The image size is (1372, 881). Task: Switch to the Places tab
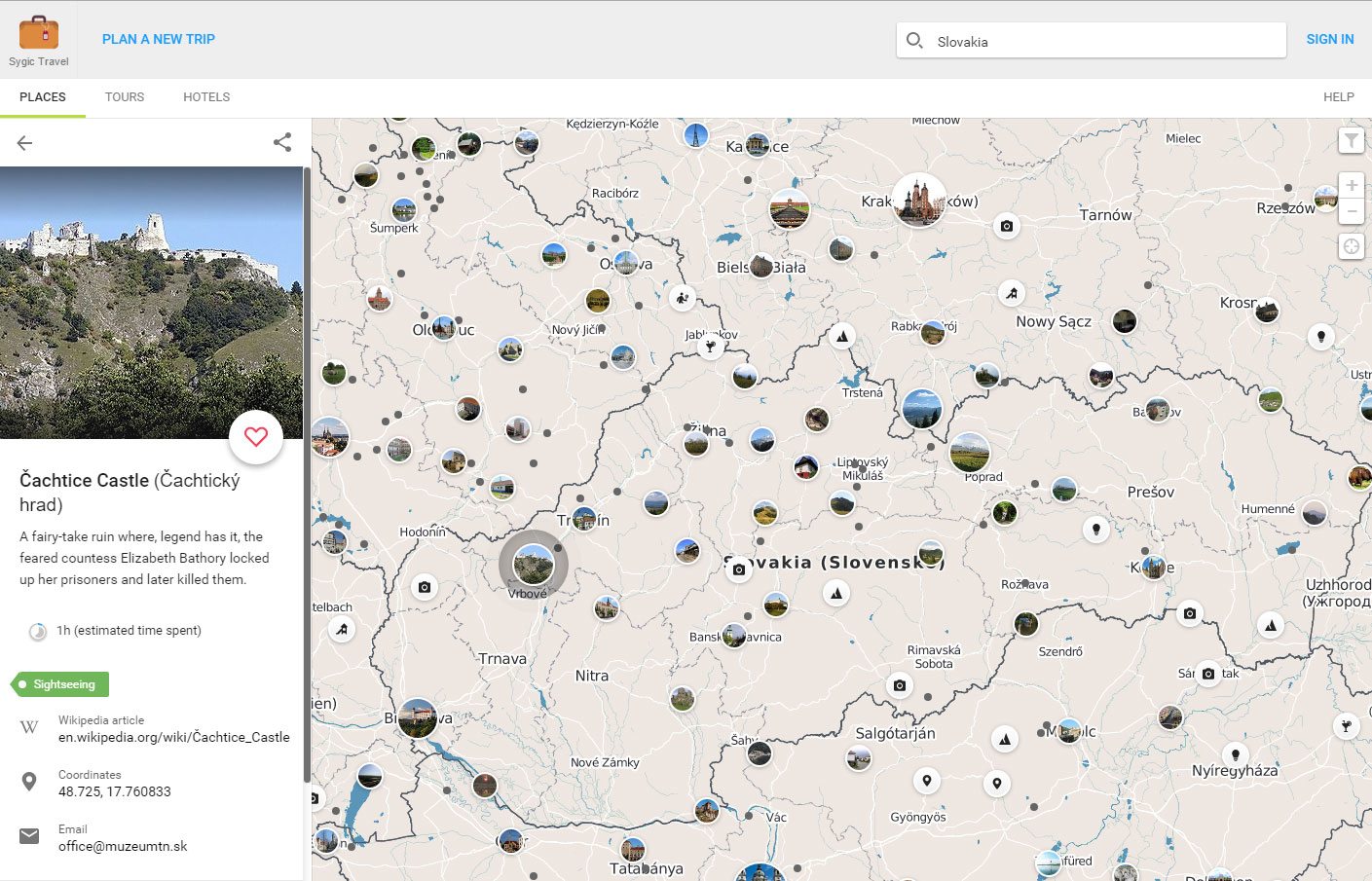[x=43, y=97]
